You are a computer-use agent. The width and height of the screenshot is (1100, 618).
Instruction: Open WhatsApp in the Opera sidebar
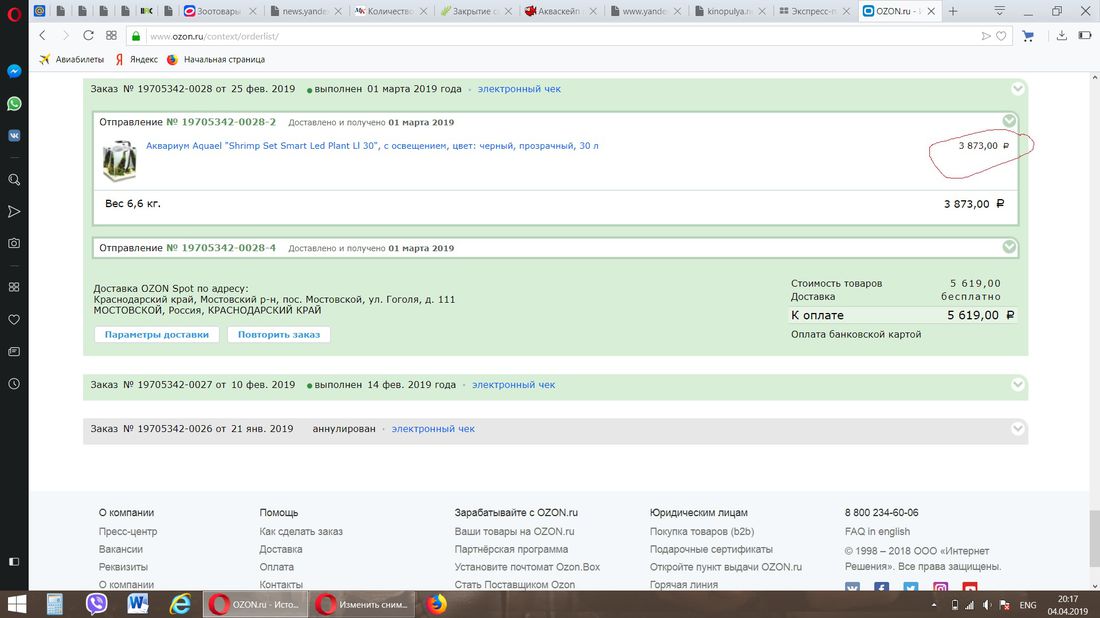tap(14, 104)
